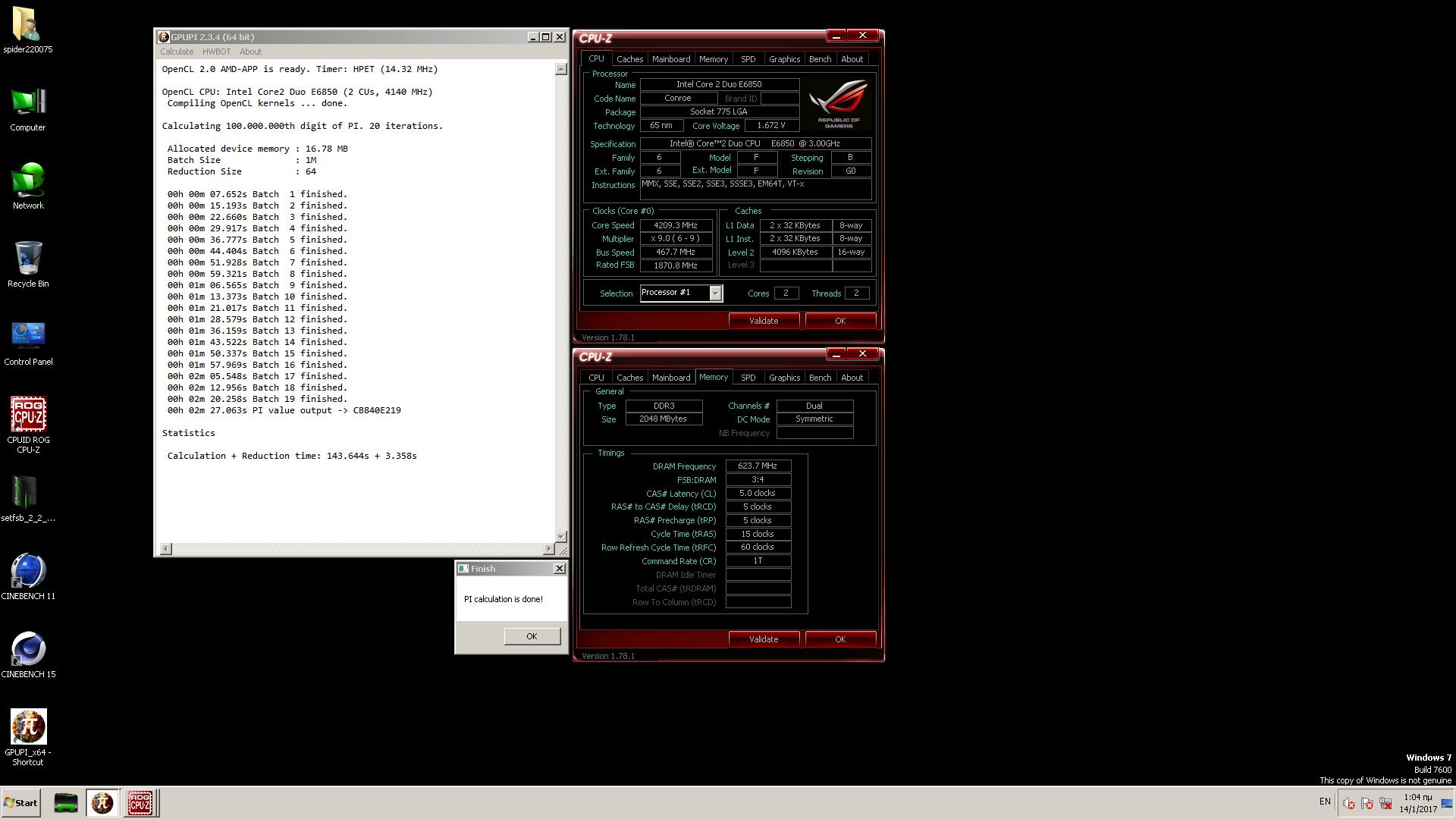Open the clock showing 14/1/2017

tap(1417, 803)
